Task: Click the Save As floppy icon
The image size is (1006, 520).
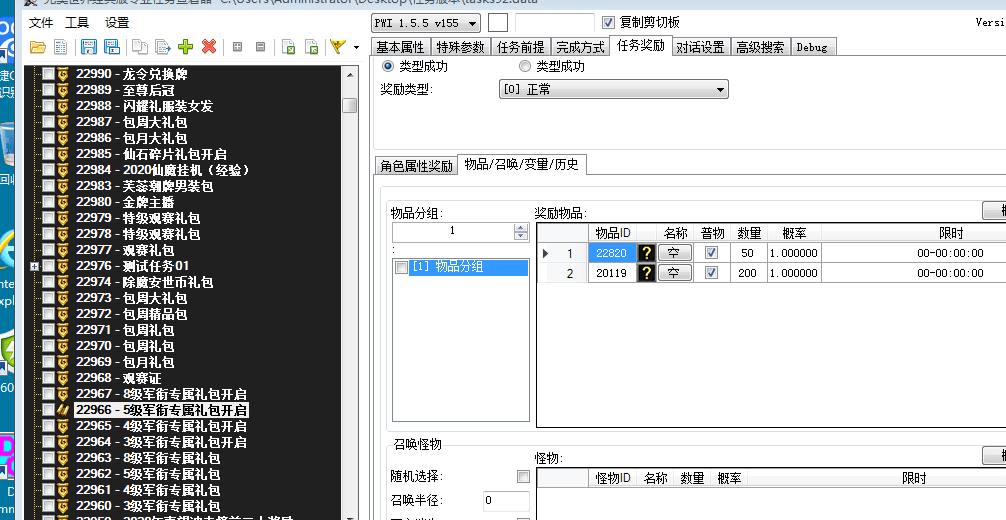Action: [112, 47]
